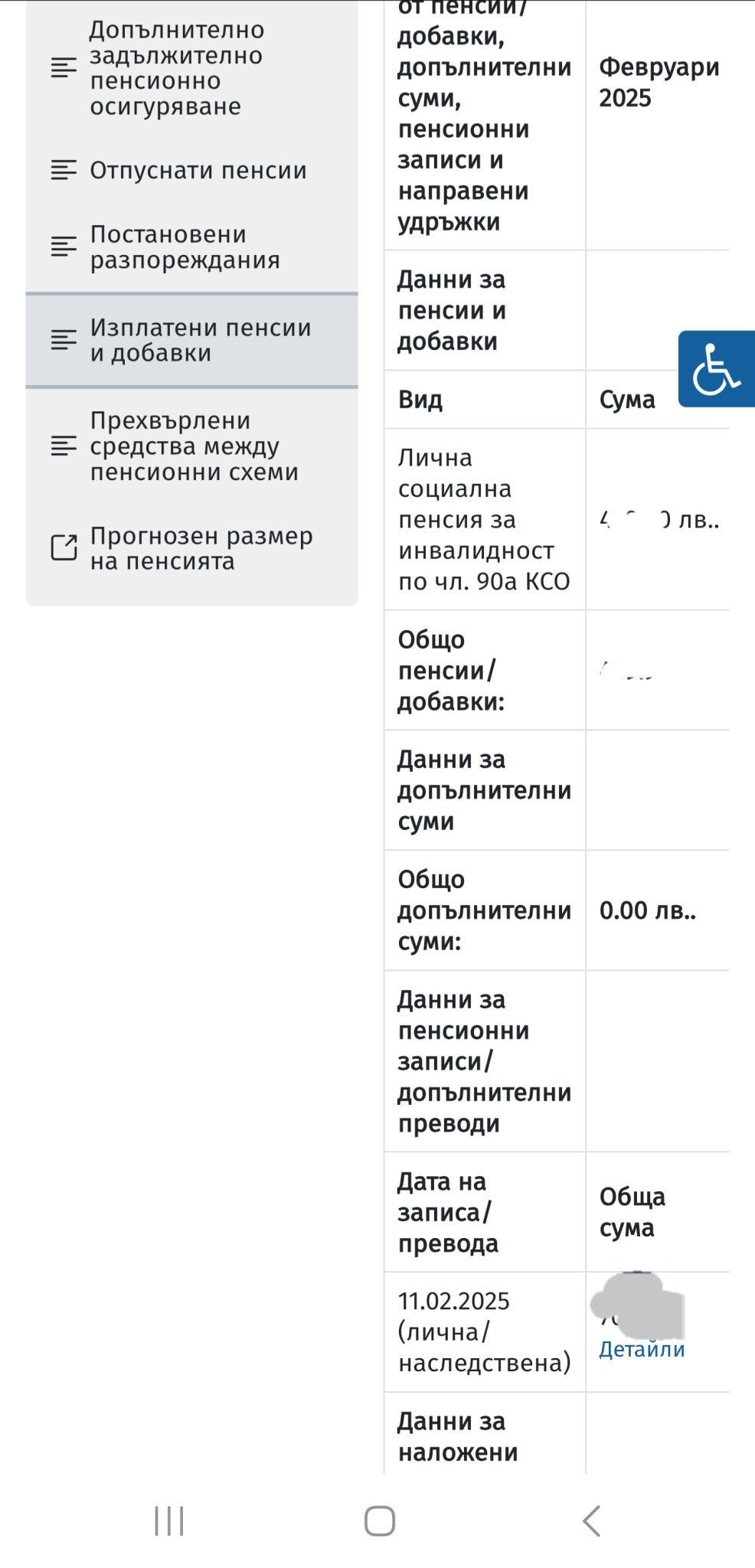Go to Постановени разпореждания section
The height and width of the screenshot is (1568, 755).
(x=185, y=247)
